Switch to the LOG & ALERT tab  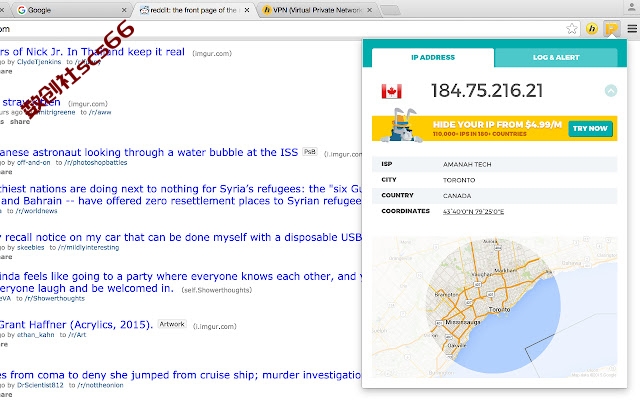556,58
